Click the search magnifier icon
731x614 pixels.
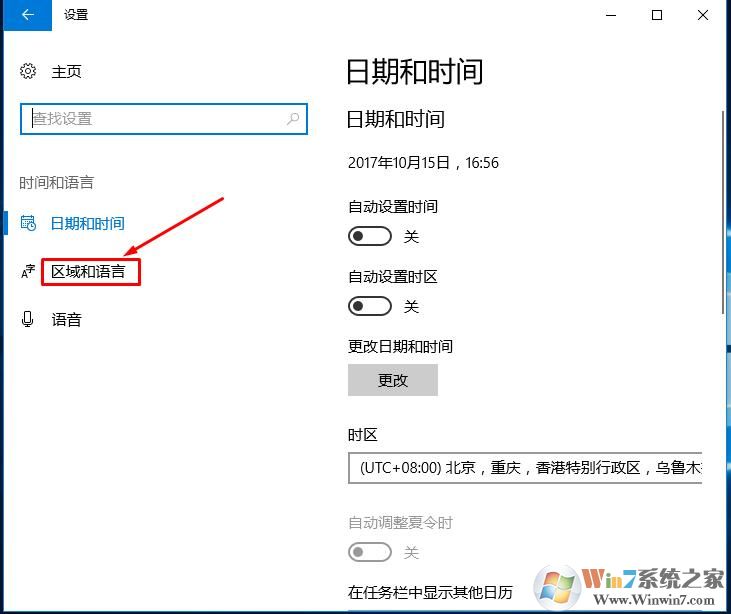[293, 118]
